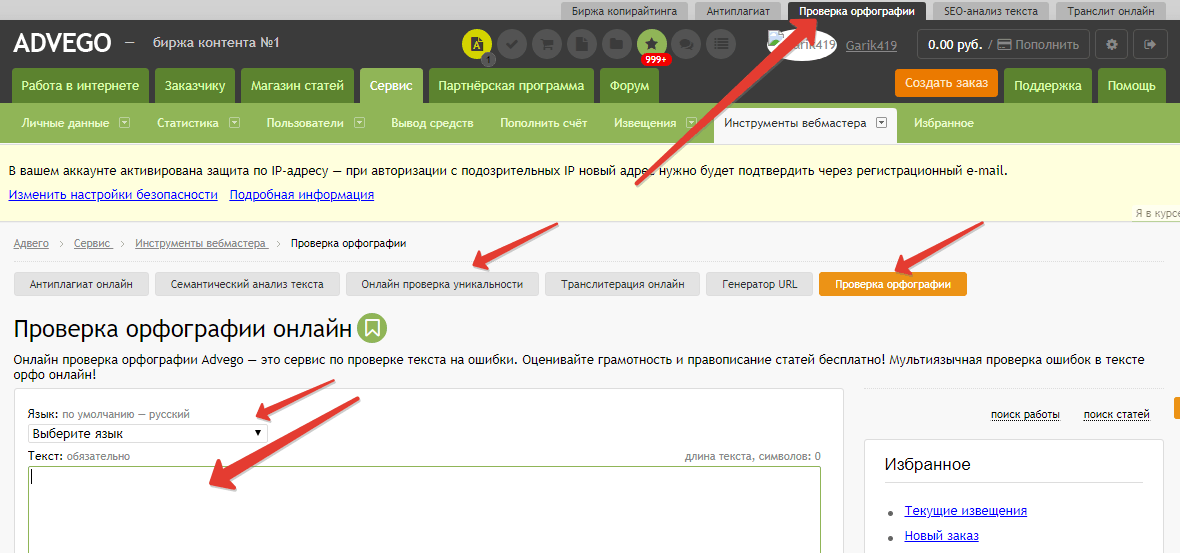Expand the Пользователи dropdown arrow
Viewport: 1180px width, 553px height.
coord(360,123)
